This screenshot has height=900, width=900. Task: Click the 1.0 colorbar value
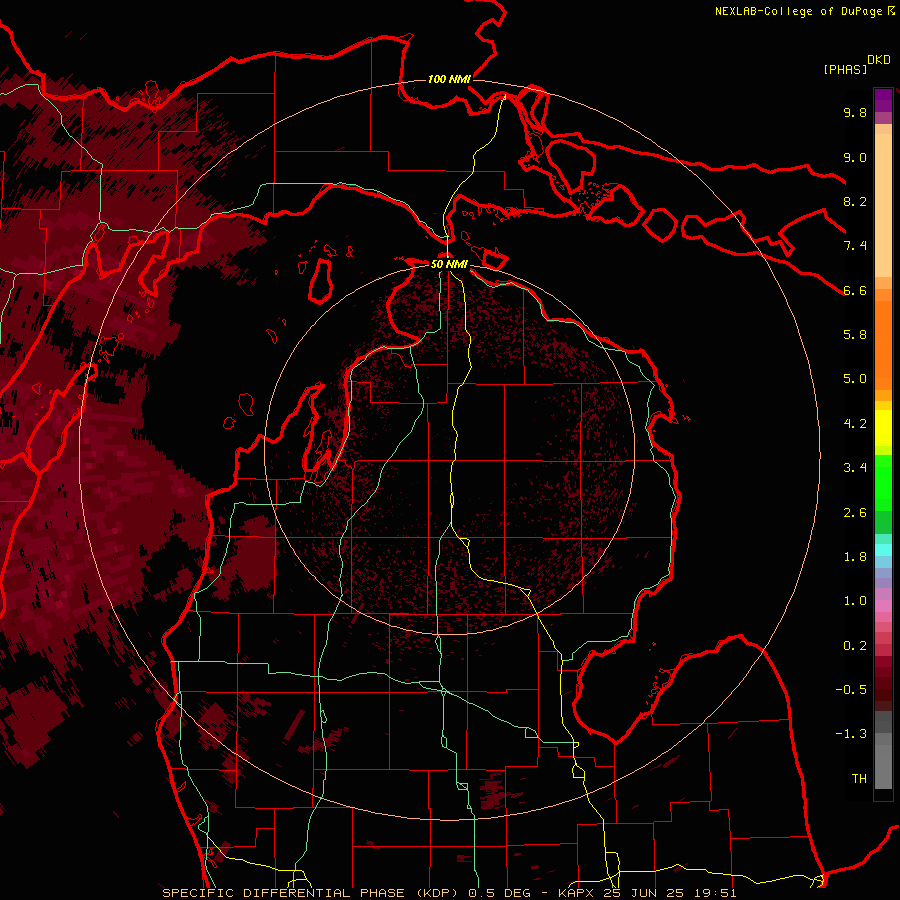click(855, 601)
